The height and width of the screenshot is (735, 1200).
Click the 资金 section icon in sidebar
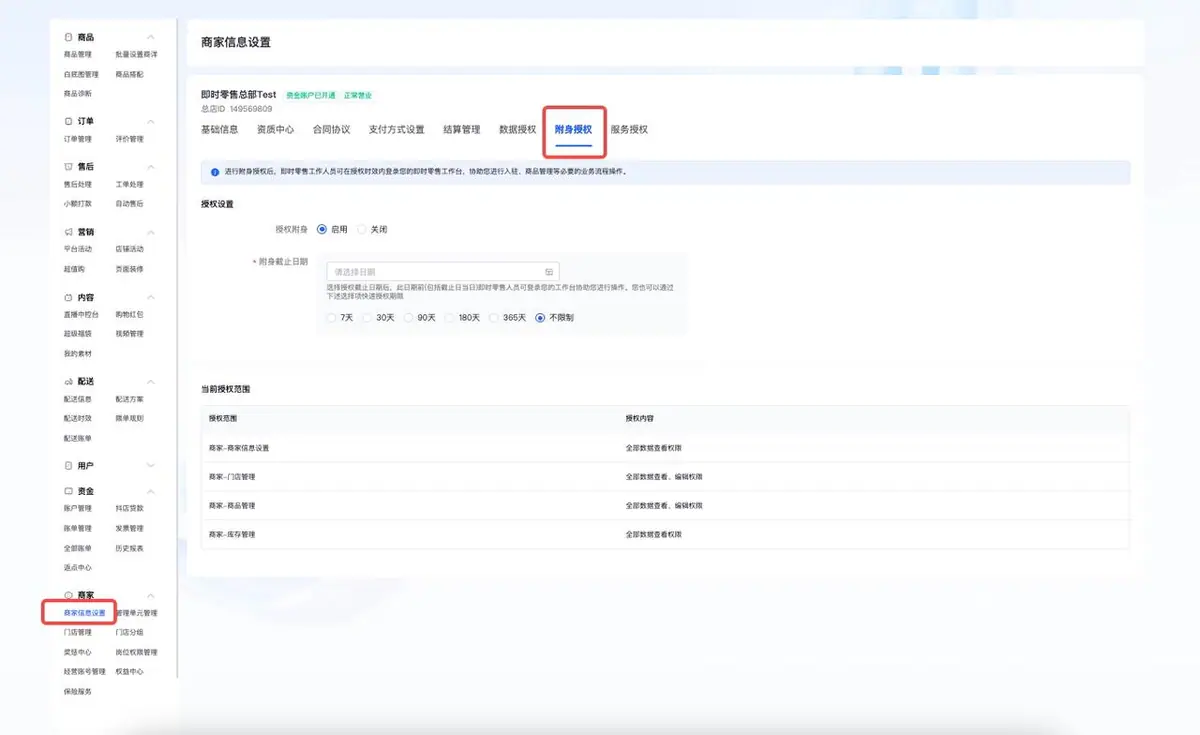68,492
